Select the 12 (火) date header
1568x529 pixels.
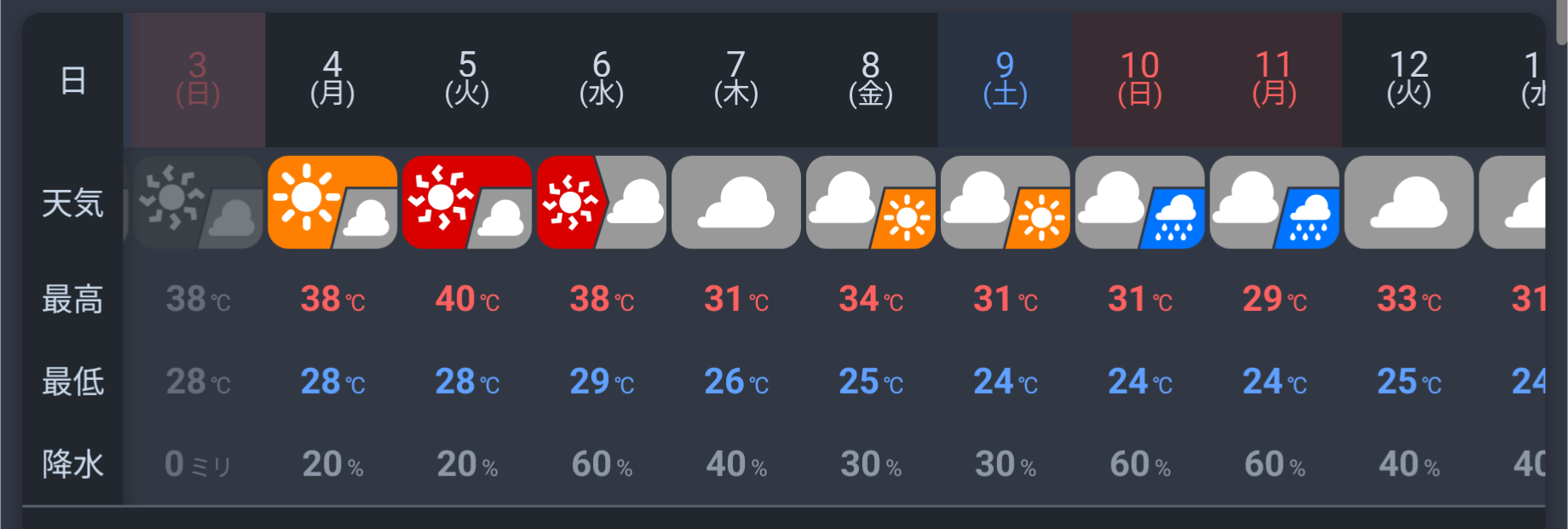tap(1409, 78)
